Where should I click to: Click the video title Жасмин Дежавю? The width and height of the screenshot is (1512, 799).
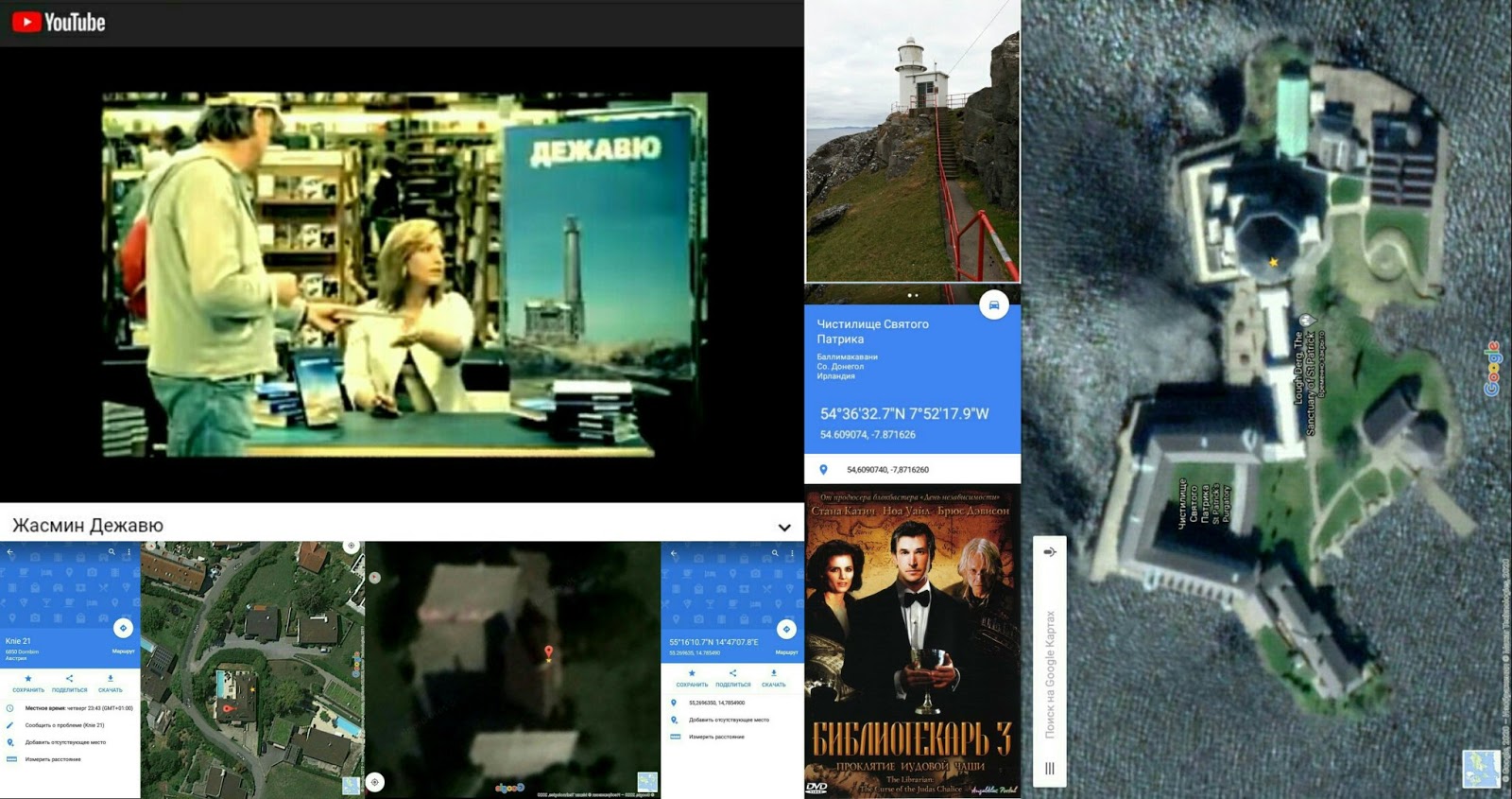point(88,525)
